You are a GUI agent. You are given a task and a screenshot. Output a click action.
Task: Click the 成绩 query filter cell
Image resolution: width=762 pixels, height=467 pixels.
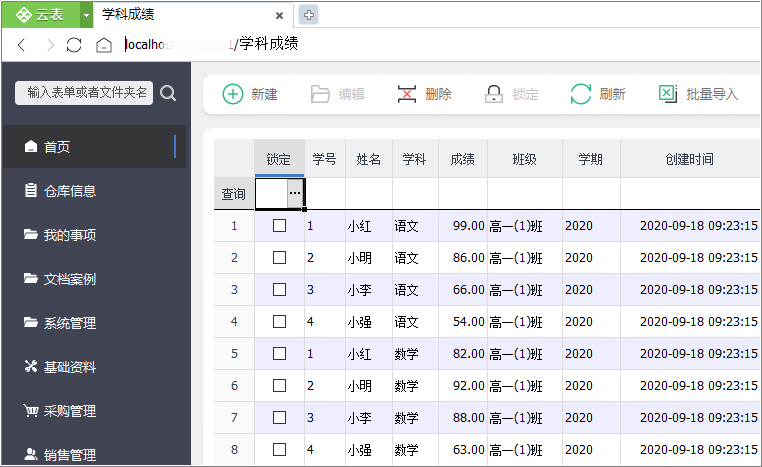[x=463, y=193]
